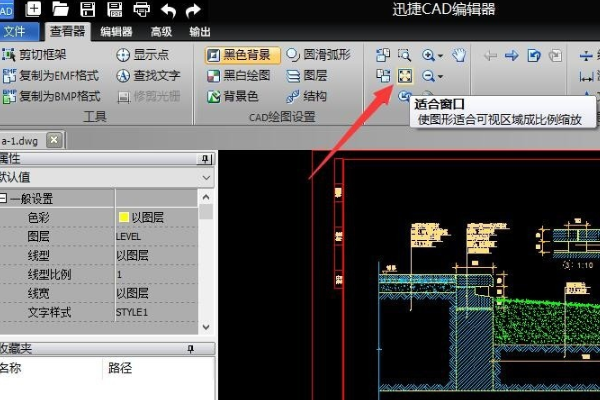The width and height of the screenshot is (600, 400).
Task: Click the 线型 value field
Action: click(x=156, y=255)
